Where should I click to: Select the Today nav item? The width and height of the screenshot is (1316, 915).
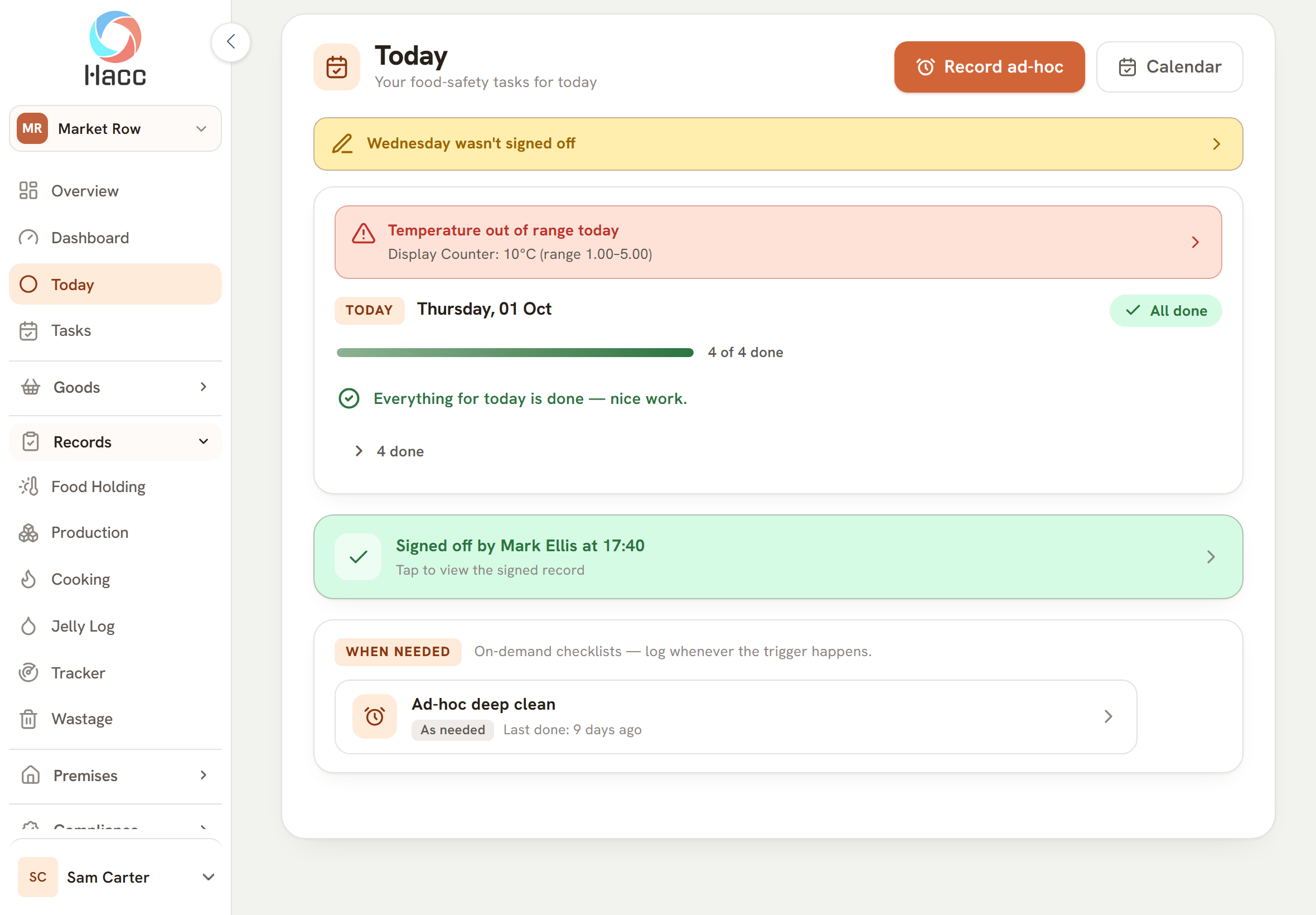tap(115, 285)
